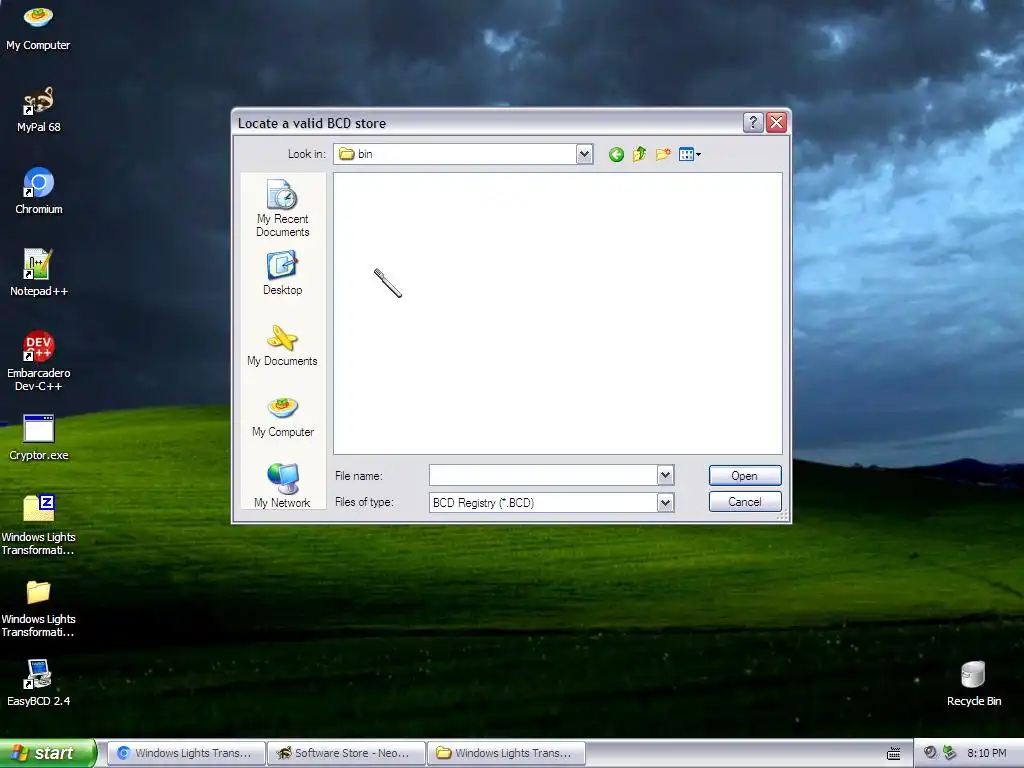1024x768 pixels.
Task: Jump to Desktop in dialog places bar
Action: click(x=282, y=273)
